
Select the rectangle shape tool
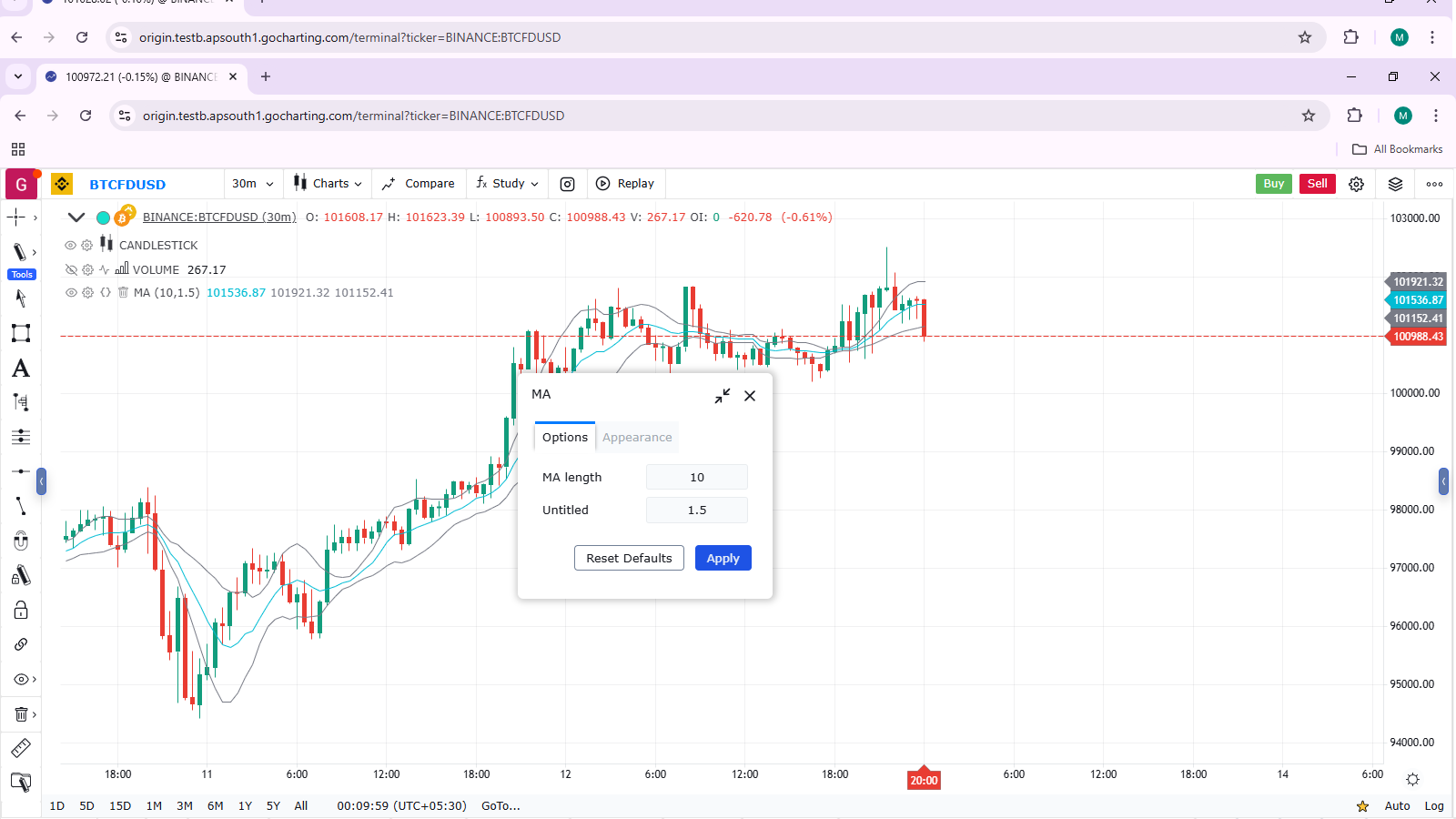click(x=21, y=333)
